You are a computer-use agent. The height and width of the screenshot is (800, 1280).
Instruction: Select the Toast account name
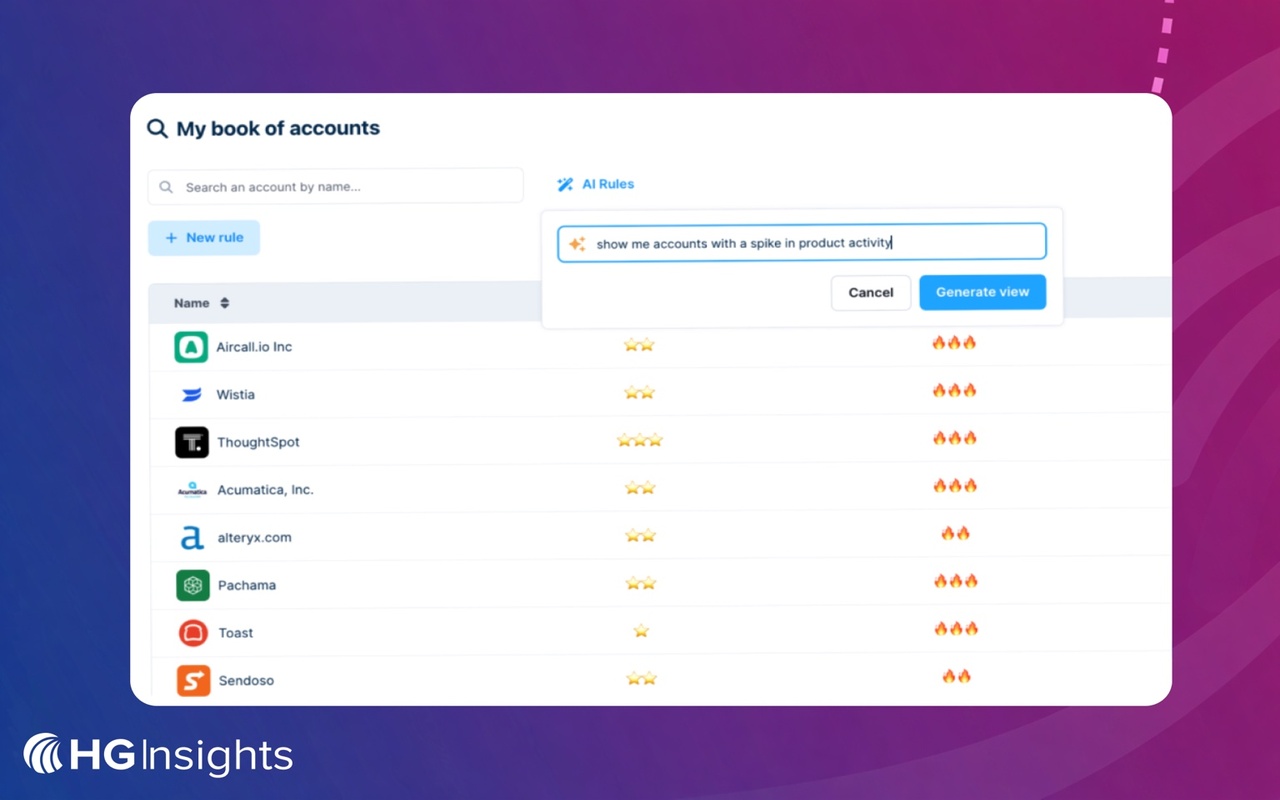click(236, 633)
